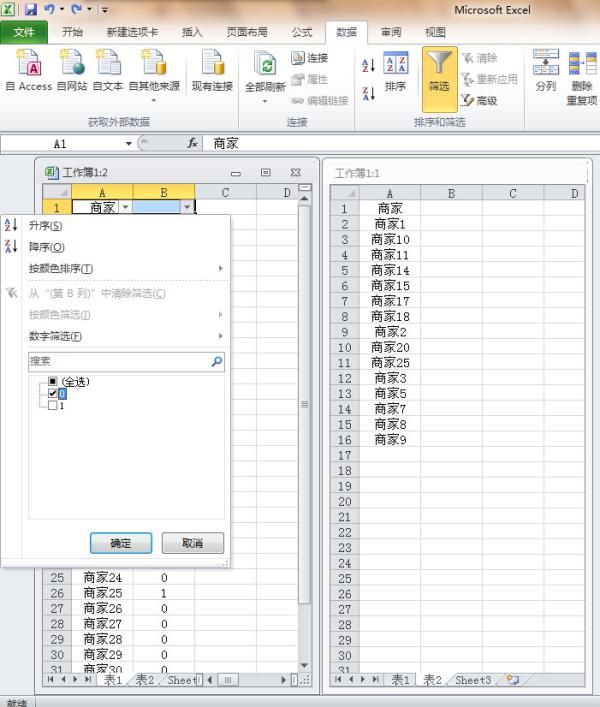Click the formula bar showing 商家
Screen dimensions: 600x707
[x=400, y=144]
